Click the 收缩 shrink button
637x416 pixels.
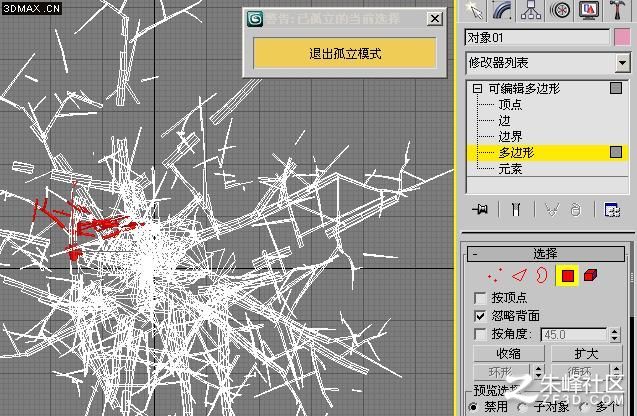pos(508,353)
